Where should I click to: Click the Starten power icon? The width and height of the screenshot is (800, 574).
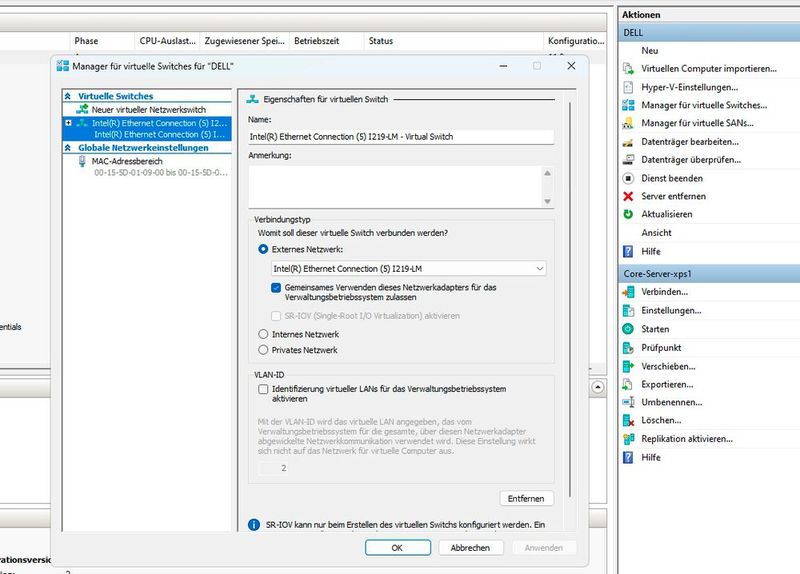pyautogui.click(x=628, y=329)
